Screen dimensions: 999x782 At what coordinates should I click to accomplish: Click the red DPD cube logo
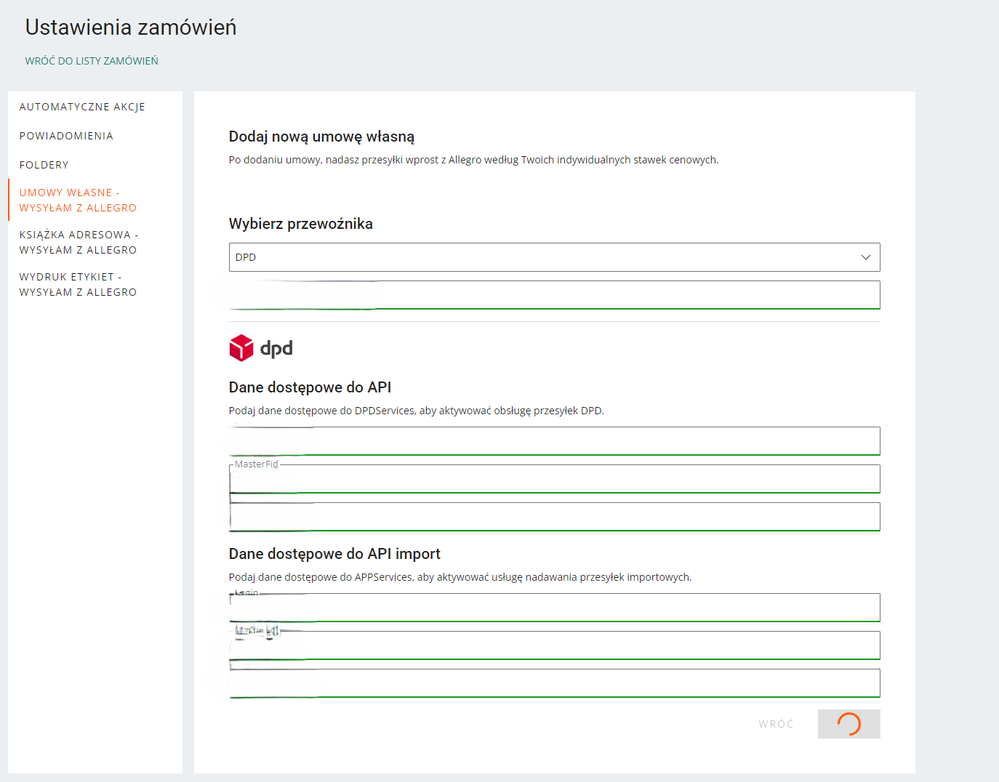click(241, 348)
